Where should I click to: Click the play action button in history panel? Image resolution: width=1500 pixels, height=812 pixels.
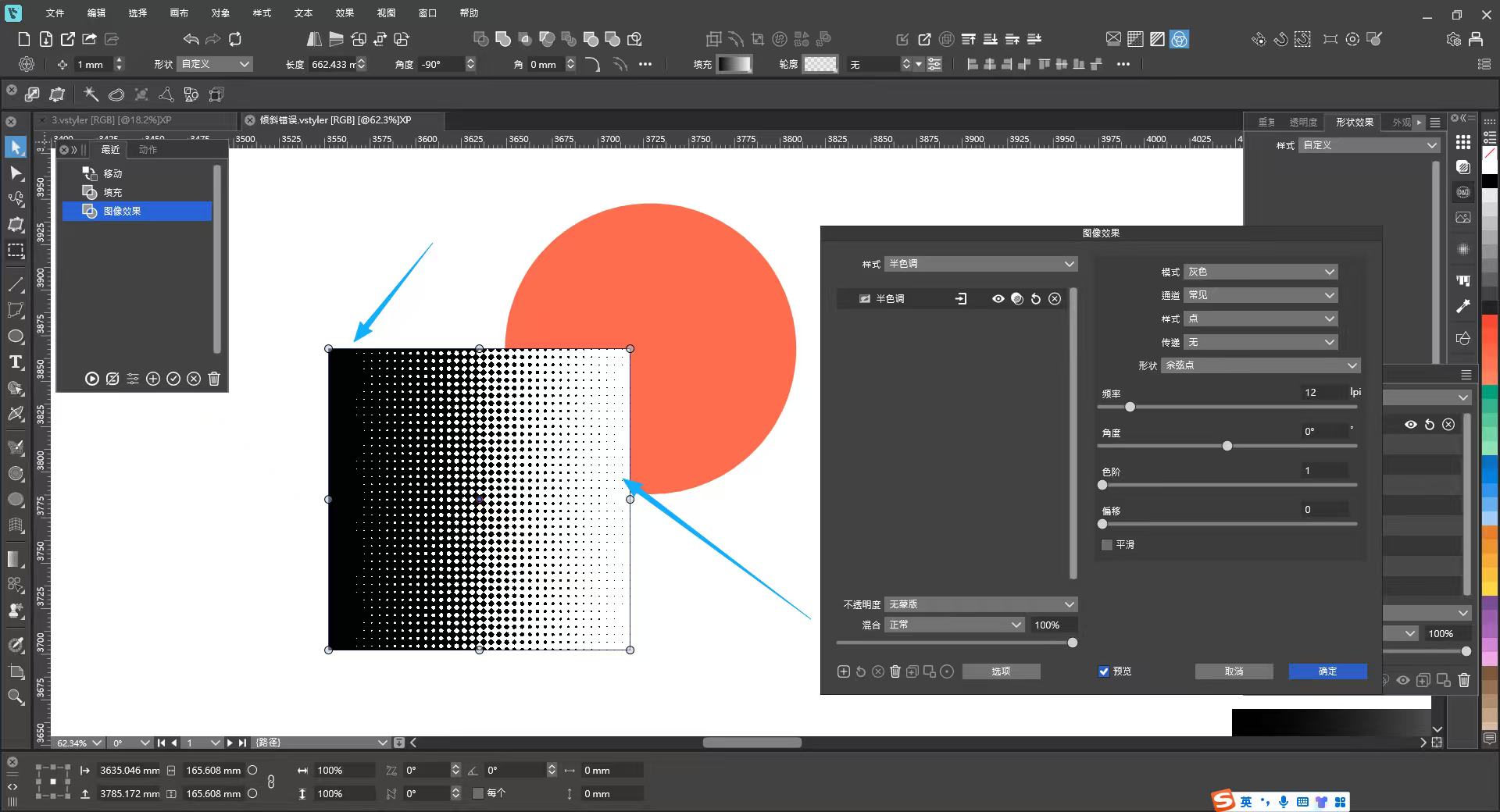(x=92, y=379)
